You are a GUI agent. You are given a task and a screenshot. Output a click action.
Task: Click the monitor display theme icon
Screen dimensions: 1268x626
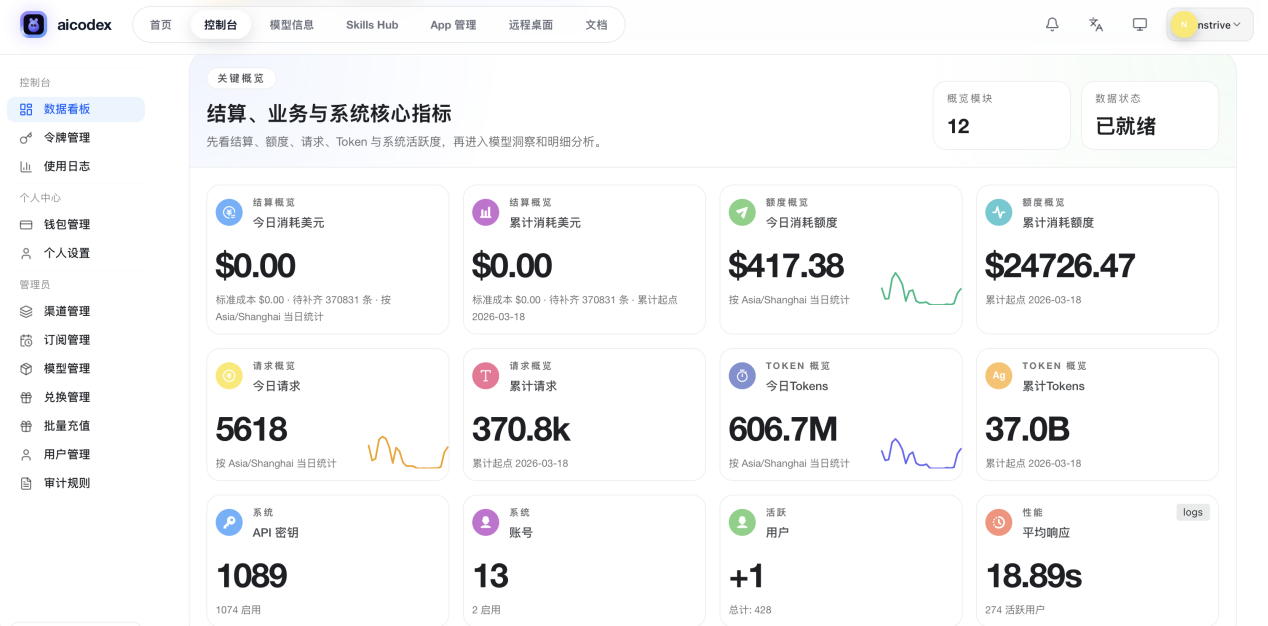click(x=1139, y=24)
